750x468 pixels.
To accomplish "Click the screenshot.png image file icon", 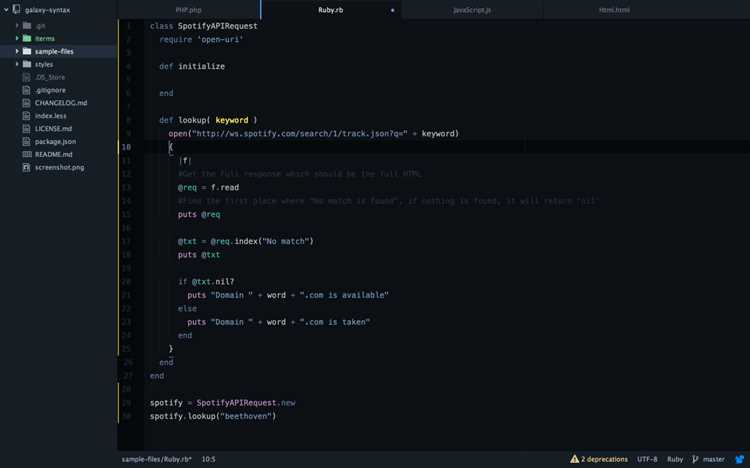I will [x=27, y=167].
